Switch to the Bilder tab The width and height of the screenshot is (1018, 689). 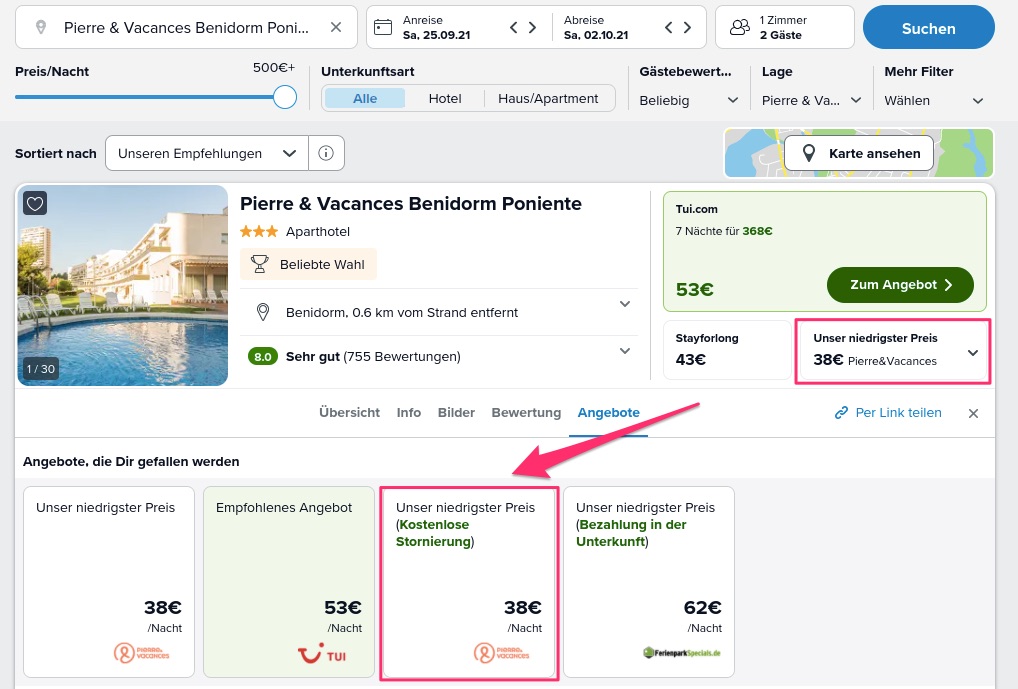[x=456, y=412]
